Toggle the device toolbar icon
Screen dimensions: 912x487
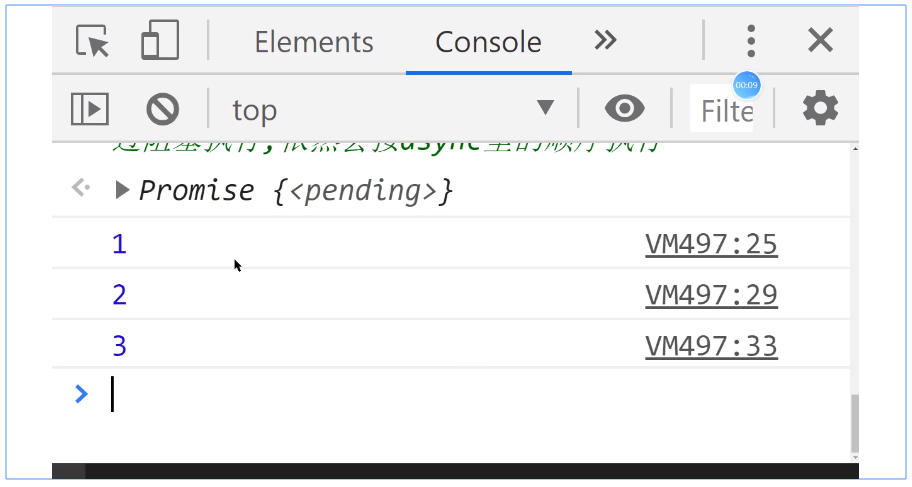tap(160, 40)
